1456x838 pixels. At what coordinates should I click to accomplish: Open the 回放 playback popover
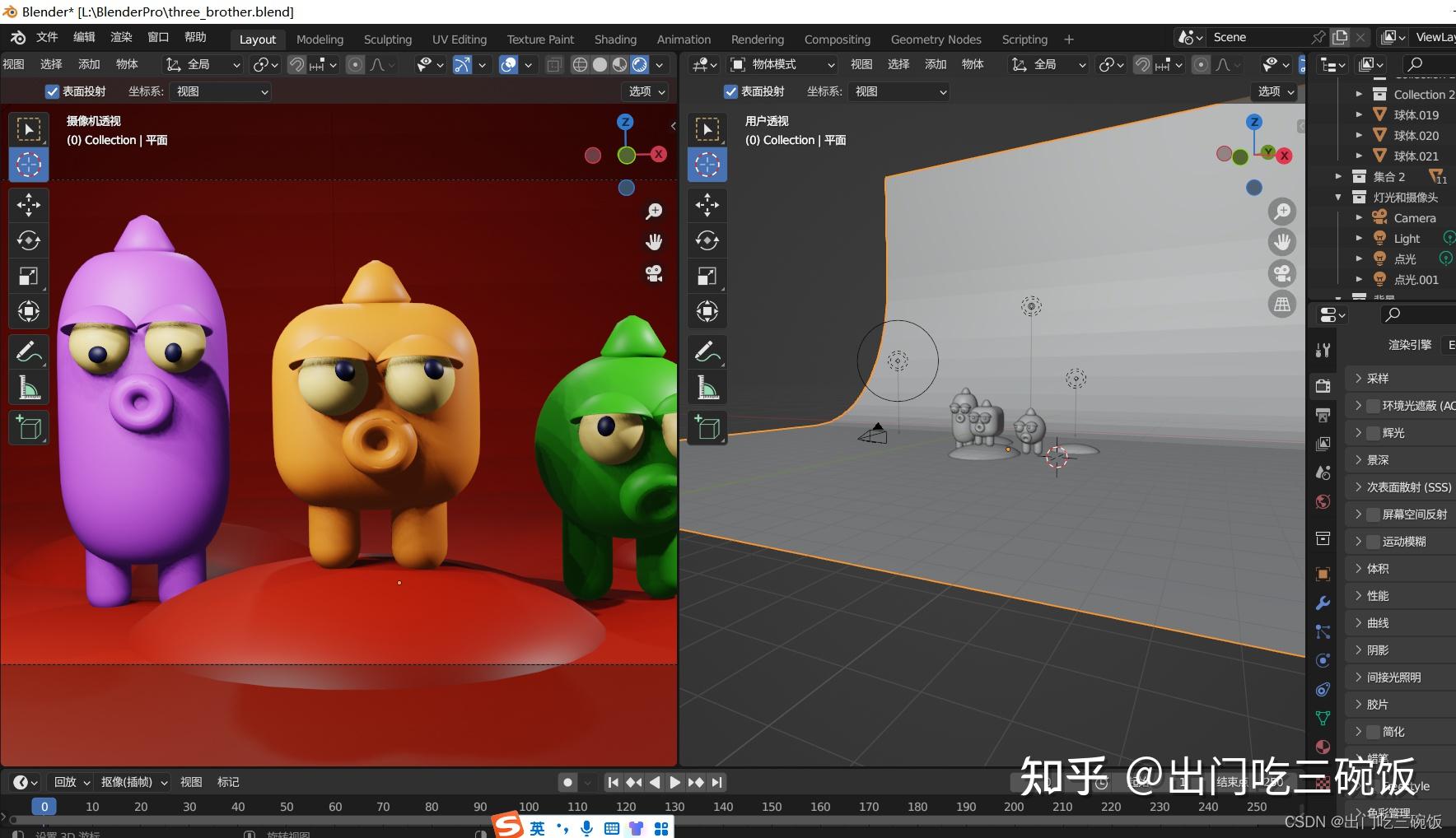[x=71, y=782]
